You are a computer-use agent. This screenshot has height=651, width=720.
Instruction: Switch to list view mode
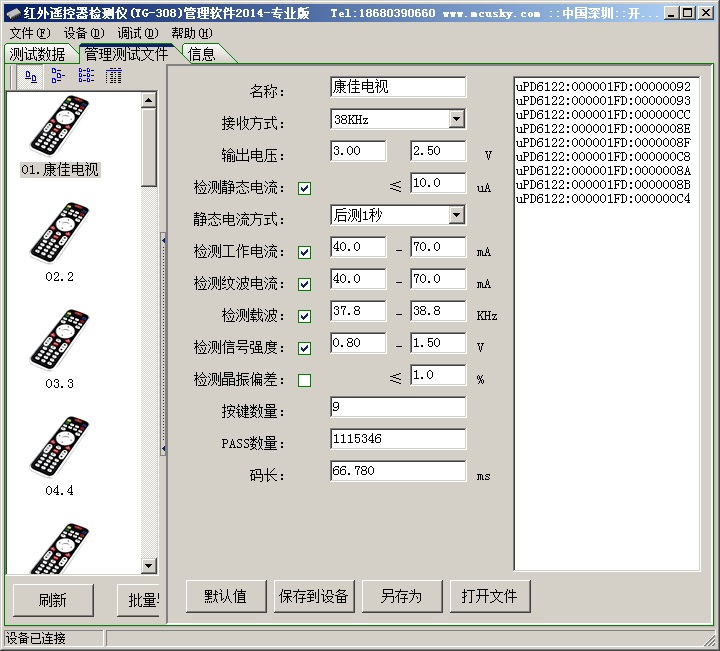point(86,75)
